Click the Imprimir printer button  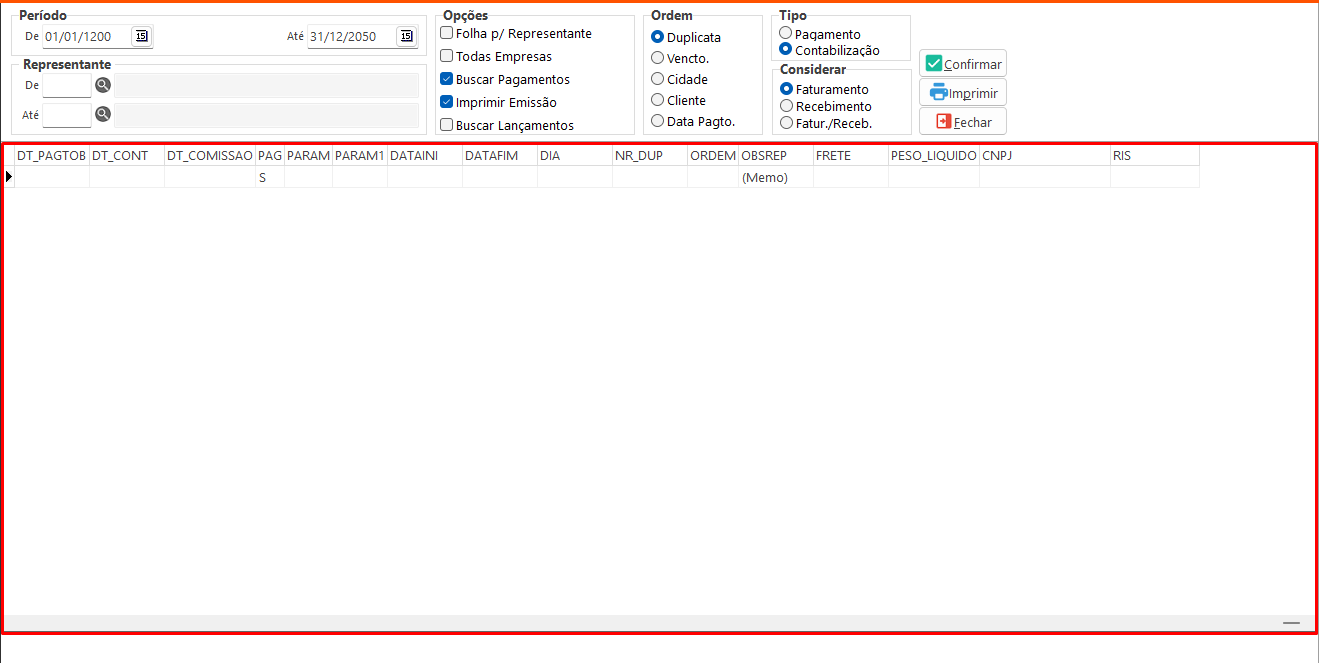point(962,93)
